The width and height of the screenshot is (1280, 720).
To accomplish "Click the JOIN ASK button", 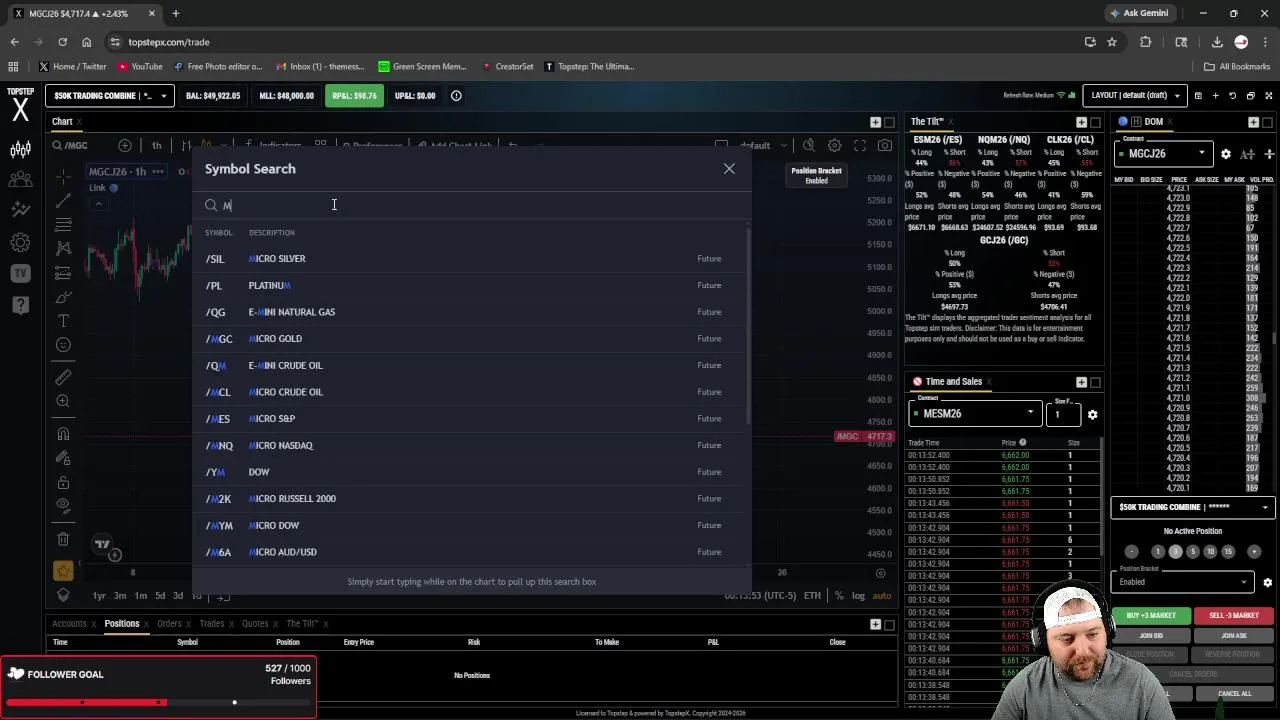I will (x=1234, y=636).
